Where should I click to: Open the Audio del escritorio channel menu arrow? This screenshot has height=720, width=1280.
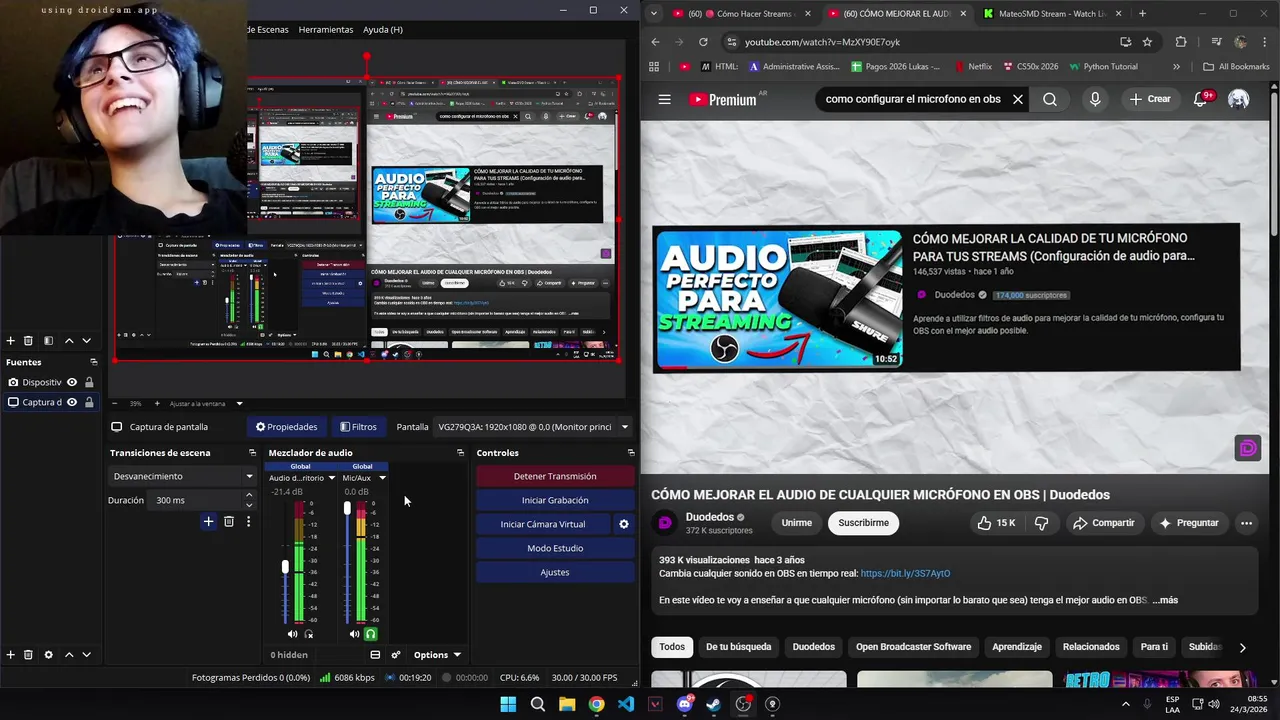coord(332,478)
